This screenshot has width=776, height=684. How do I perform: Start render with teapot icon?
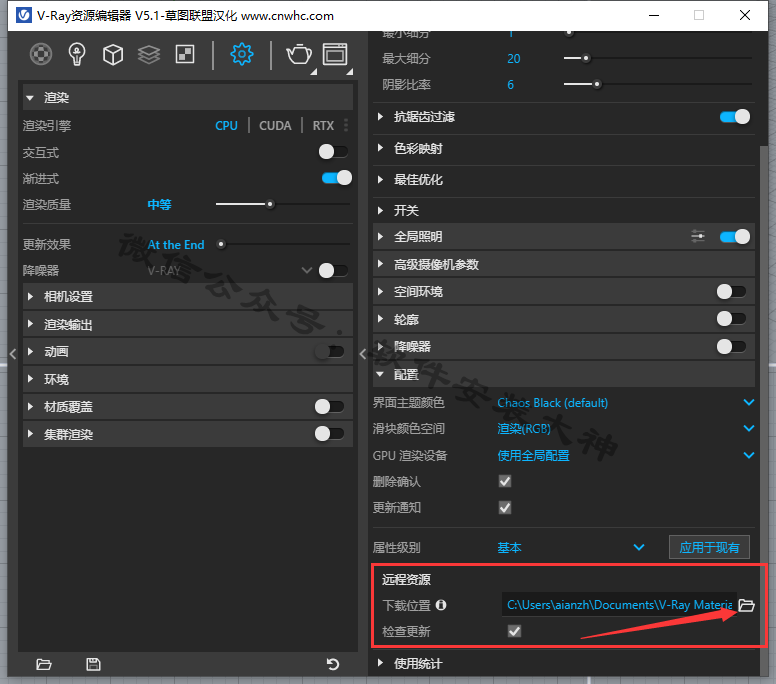(x=299, y=54)
